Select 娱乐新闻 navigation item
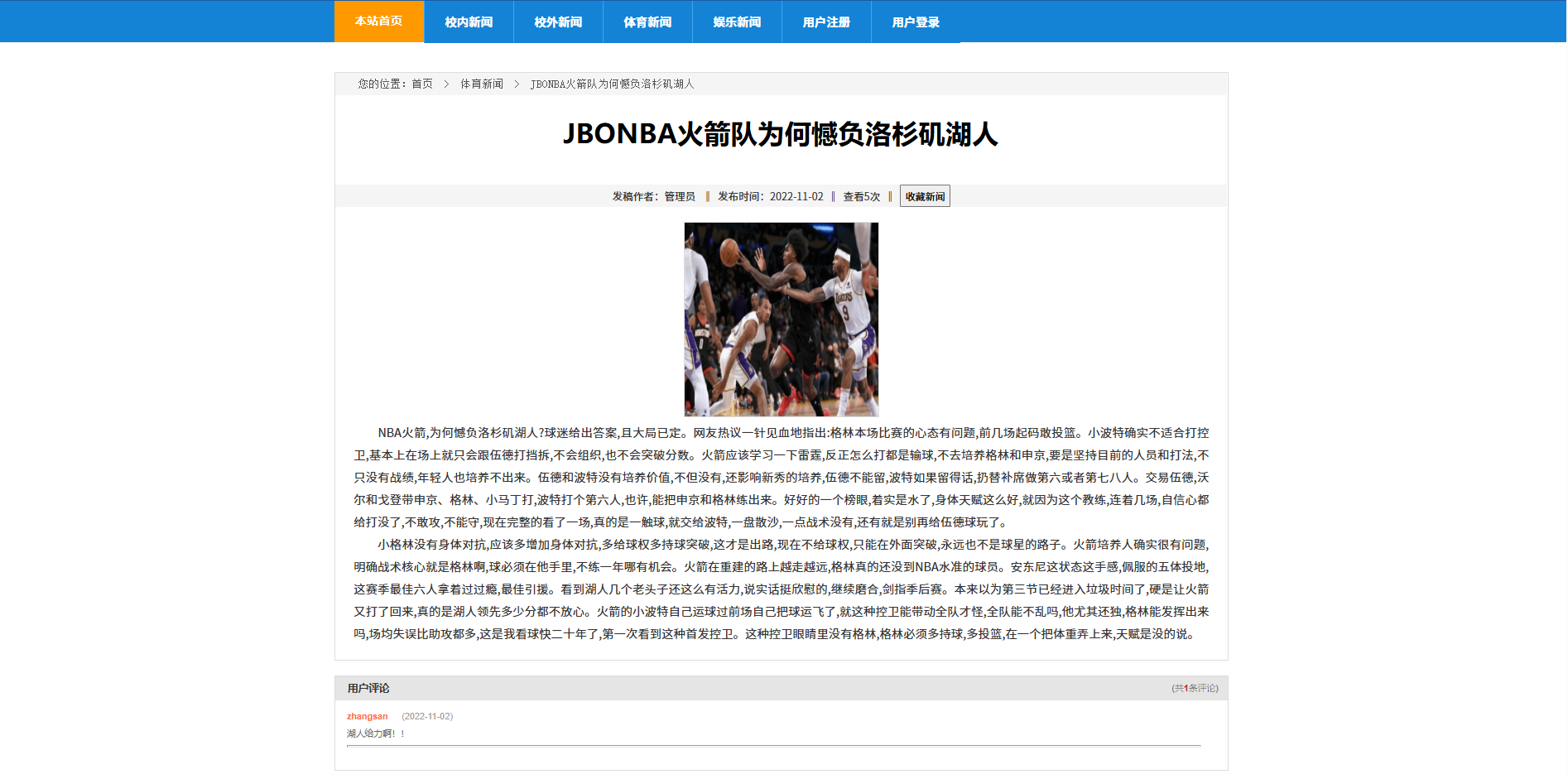Image resolution: width=1568 pixels, height=779 pixels. click(737, 22)
